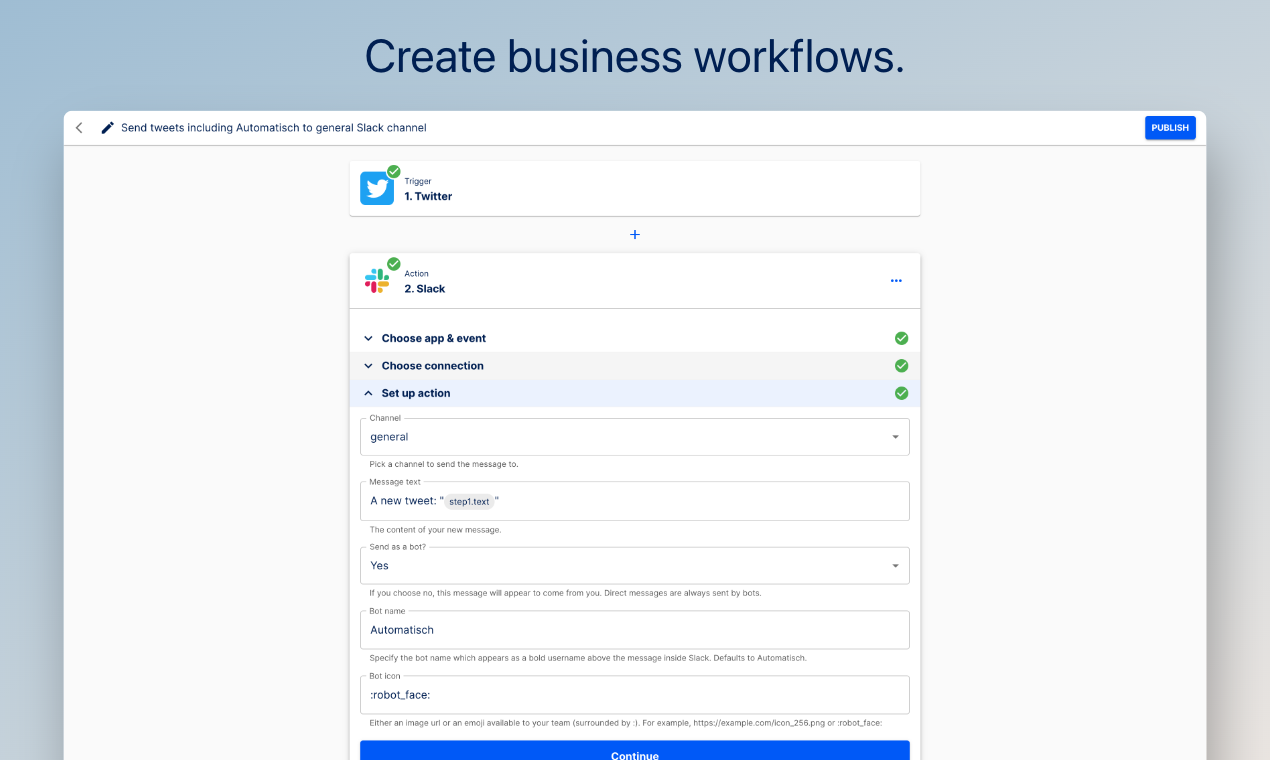
Task: Expand Choose connection section
Action: 635,366
